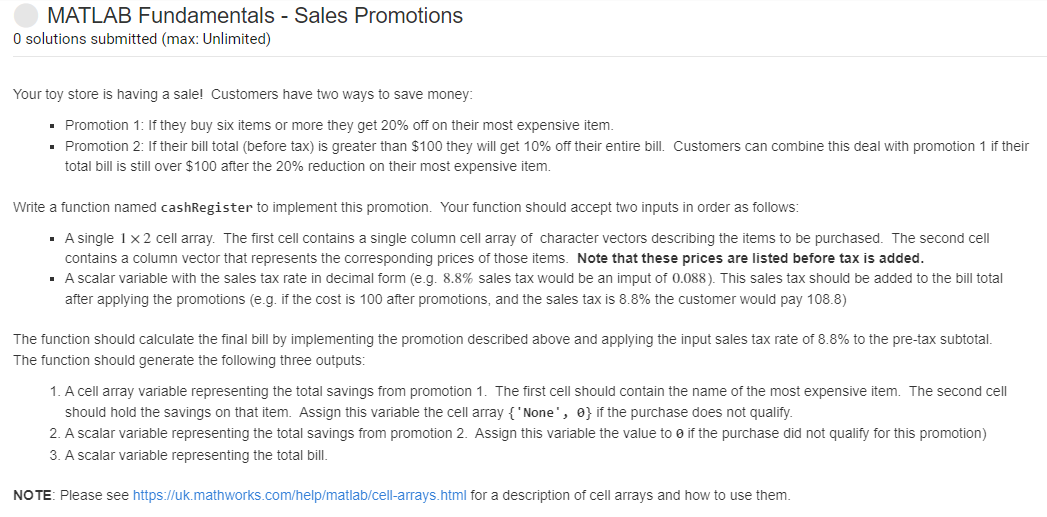Click output item 2 about promotion 2 savings
Viewport: 1047px width, 517px height.
coord(526,433)
